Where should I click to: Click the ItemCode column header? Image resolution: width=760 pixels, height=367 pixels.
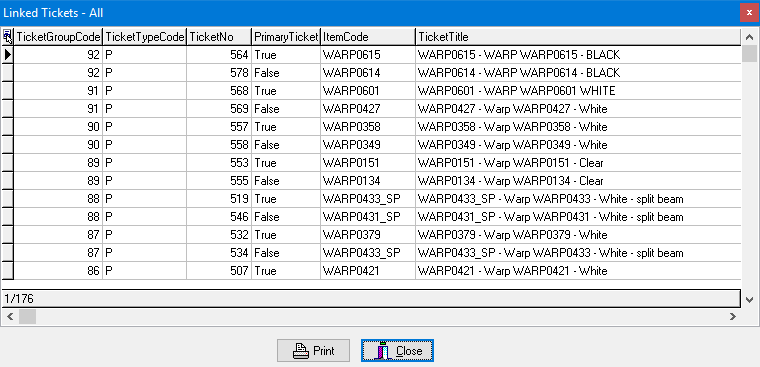(x=368, y=37)
